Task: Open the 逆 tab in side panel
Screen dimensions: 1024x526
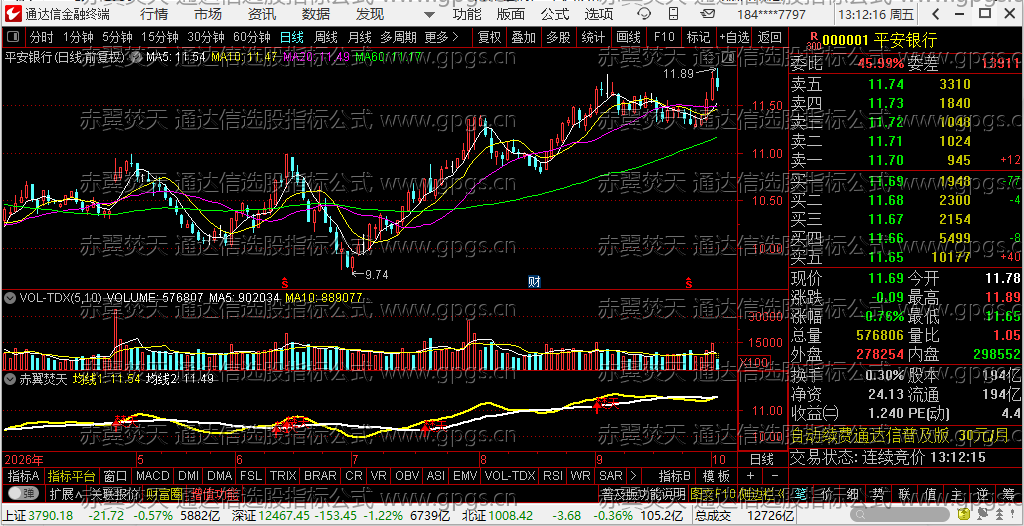Action: point(983,494)
